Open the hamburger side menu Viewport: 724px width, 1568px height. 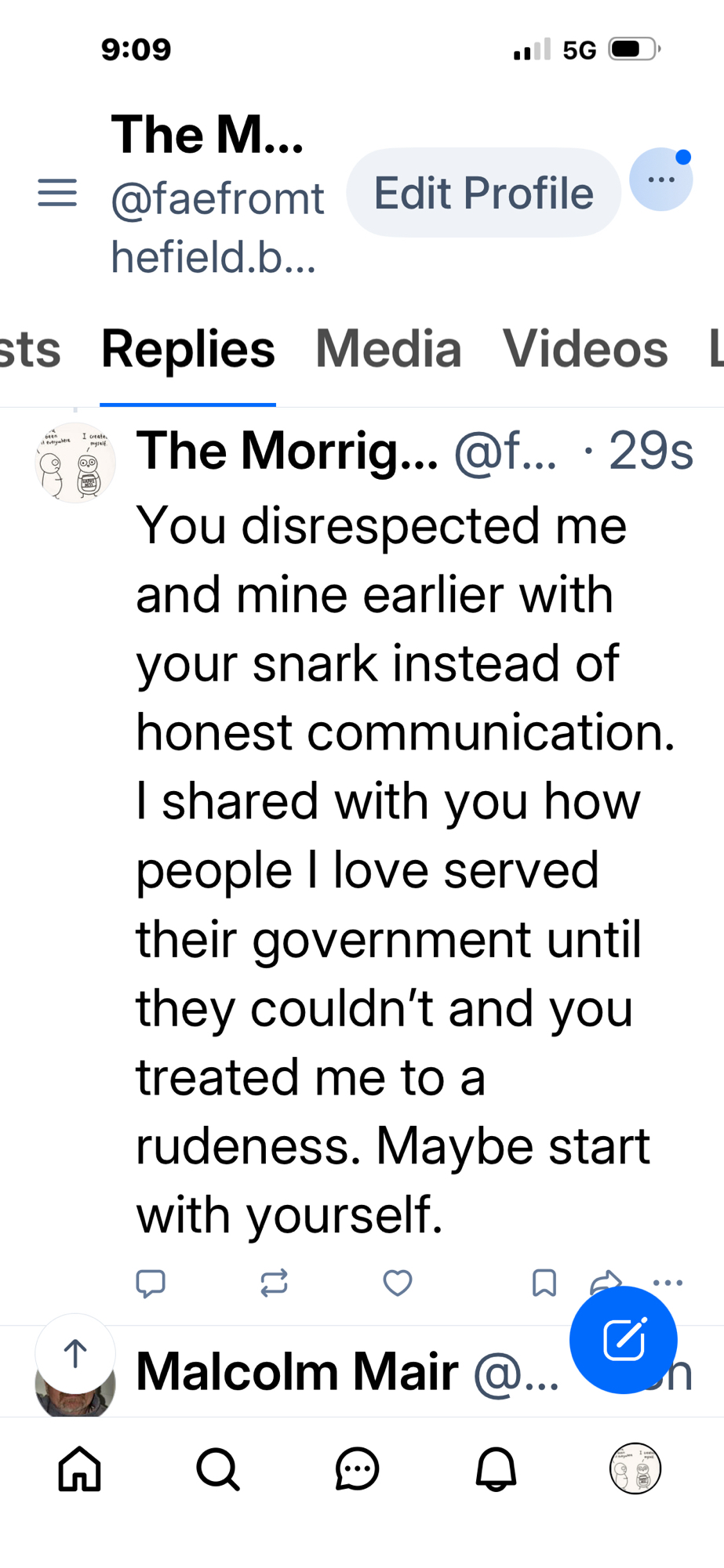(57, 193)
